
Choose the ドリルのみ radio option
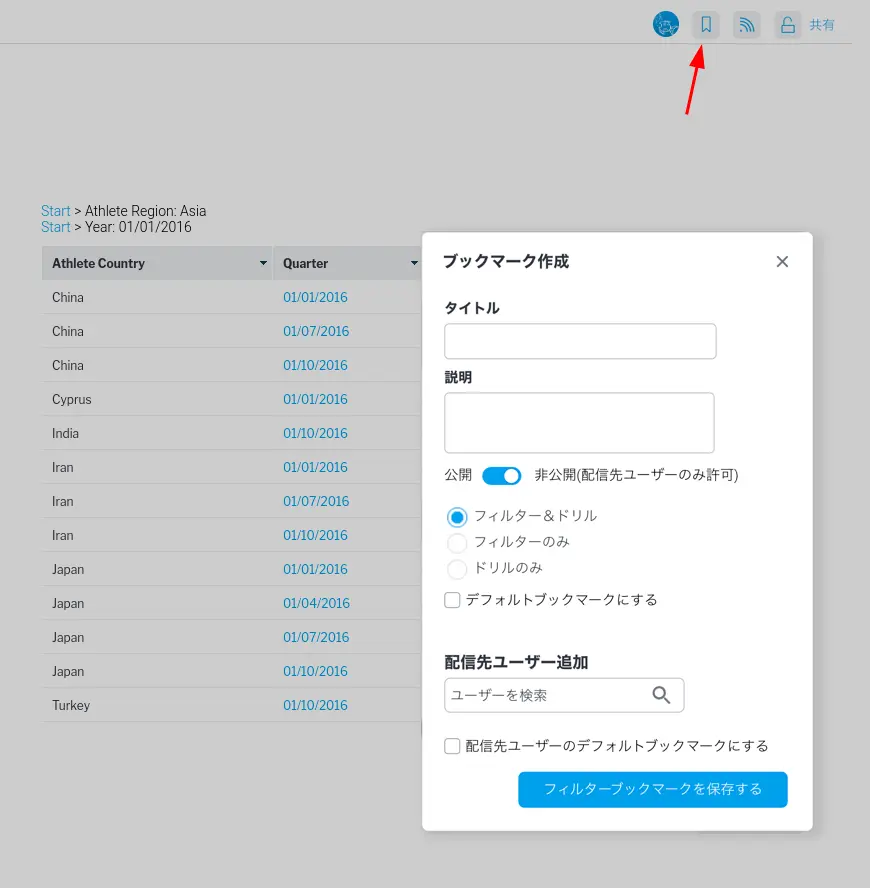457,569
